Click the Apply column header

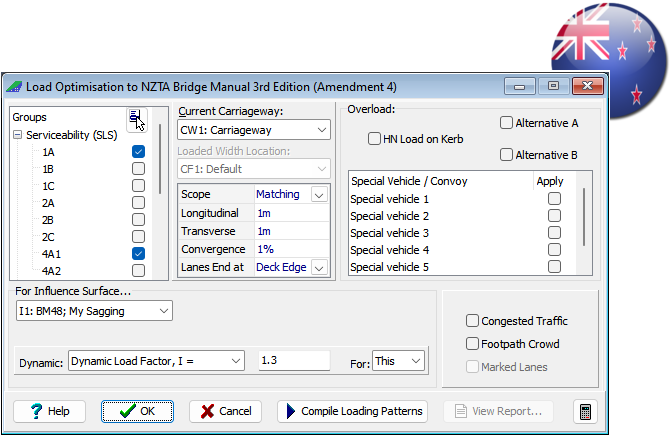coord(550,181)
